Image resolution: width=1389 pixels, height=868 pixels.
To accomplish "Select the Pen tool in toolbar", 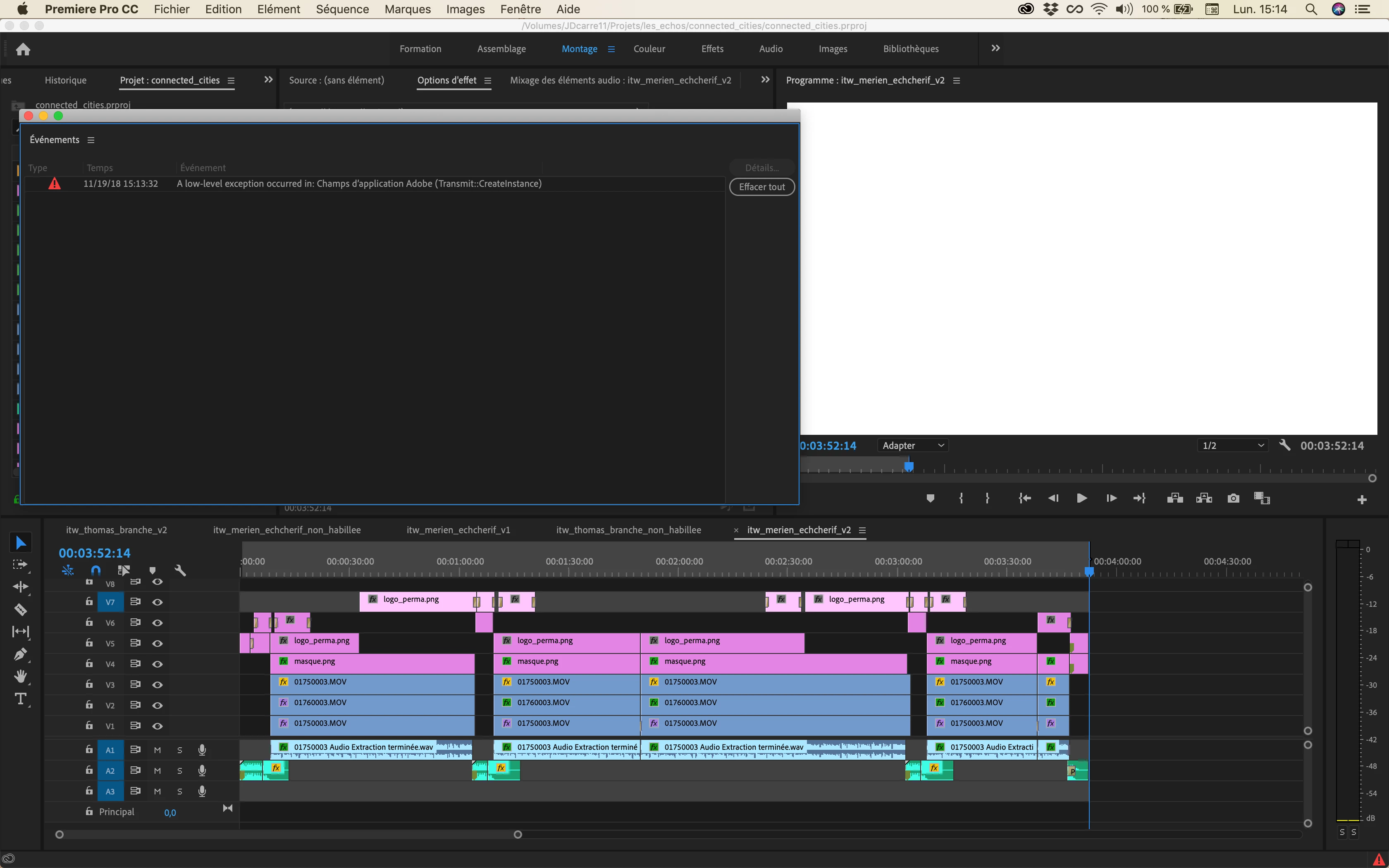I will [x=20, y=654].
